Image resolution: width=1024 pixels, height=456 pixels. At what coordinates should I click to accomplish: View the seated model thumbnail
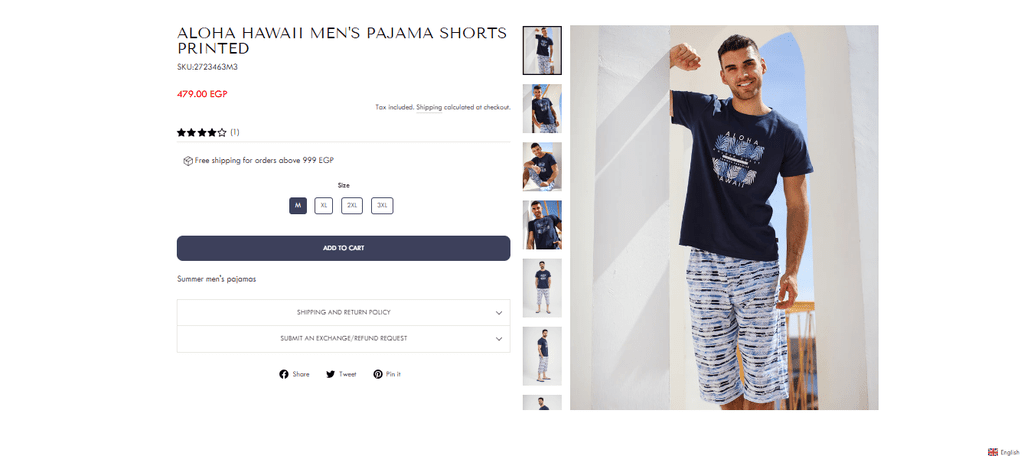542,167
